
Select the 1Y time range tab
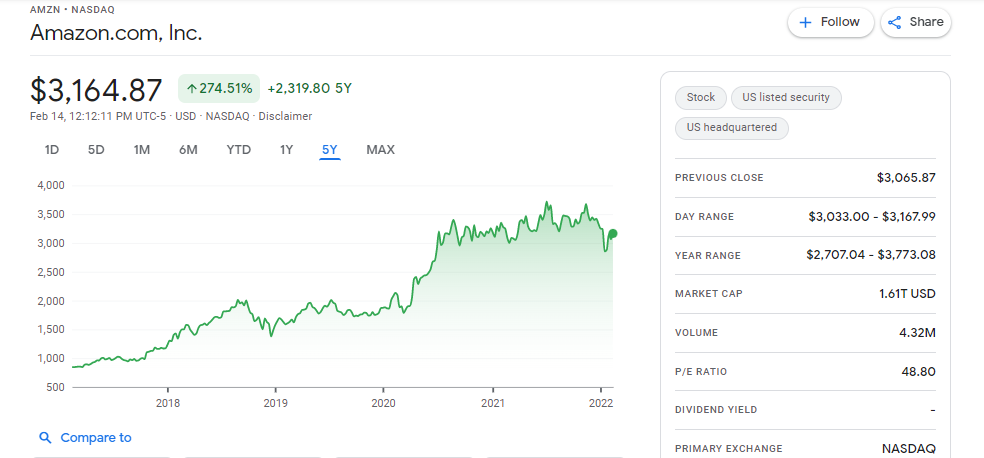click(x=286, y=150)
